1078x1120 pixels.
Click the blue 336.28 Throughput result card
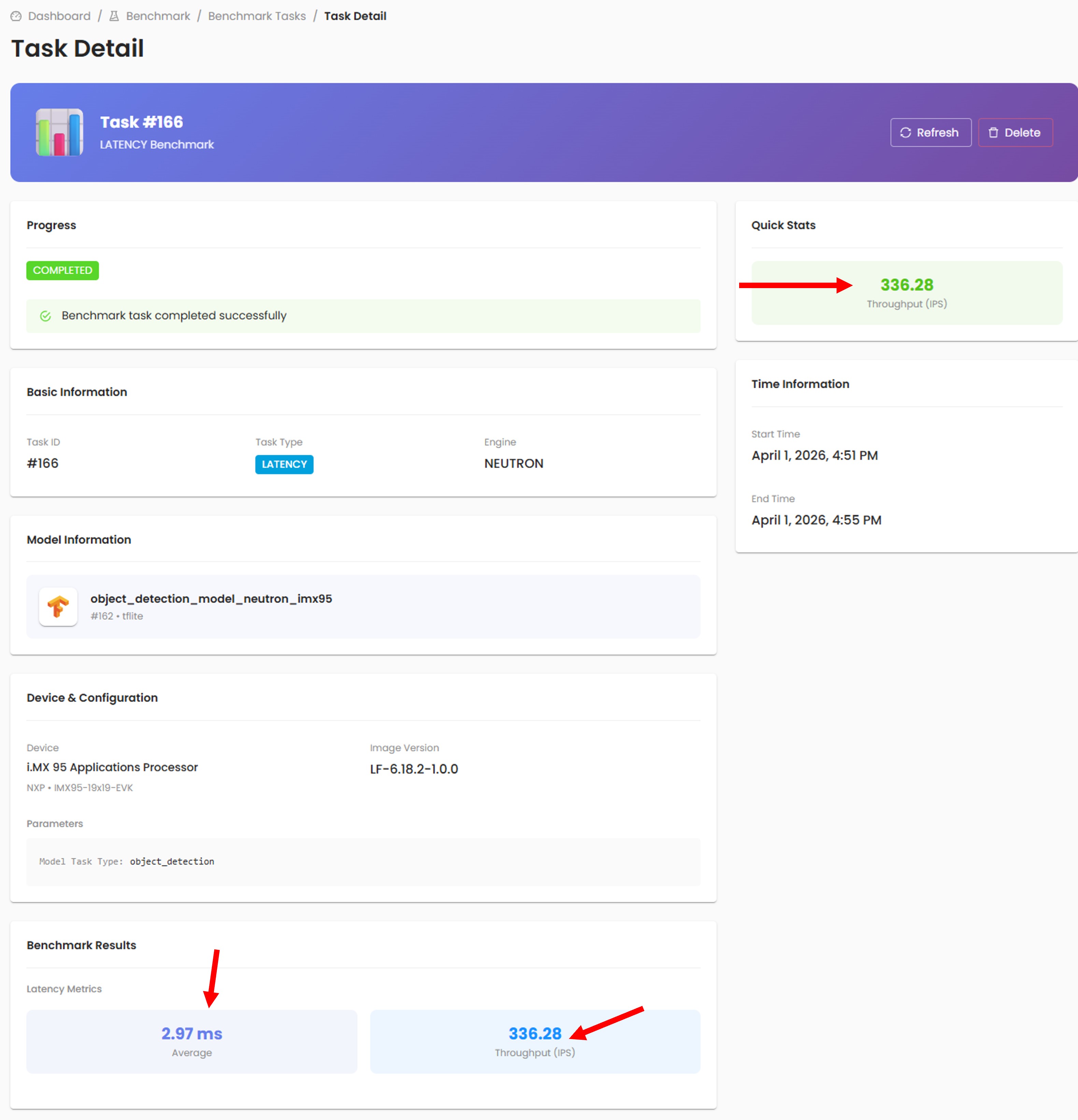[535, 1041]
